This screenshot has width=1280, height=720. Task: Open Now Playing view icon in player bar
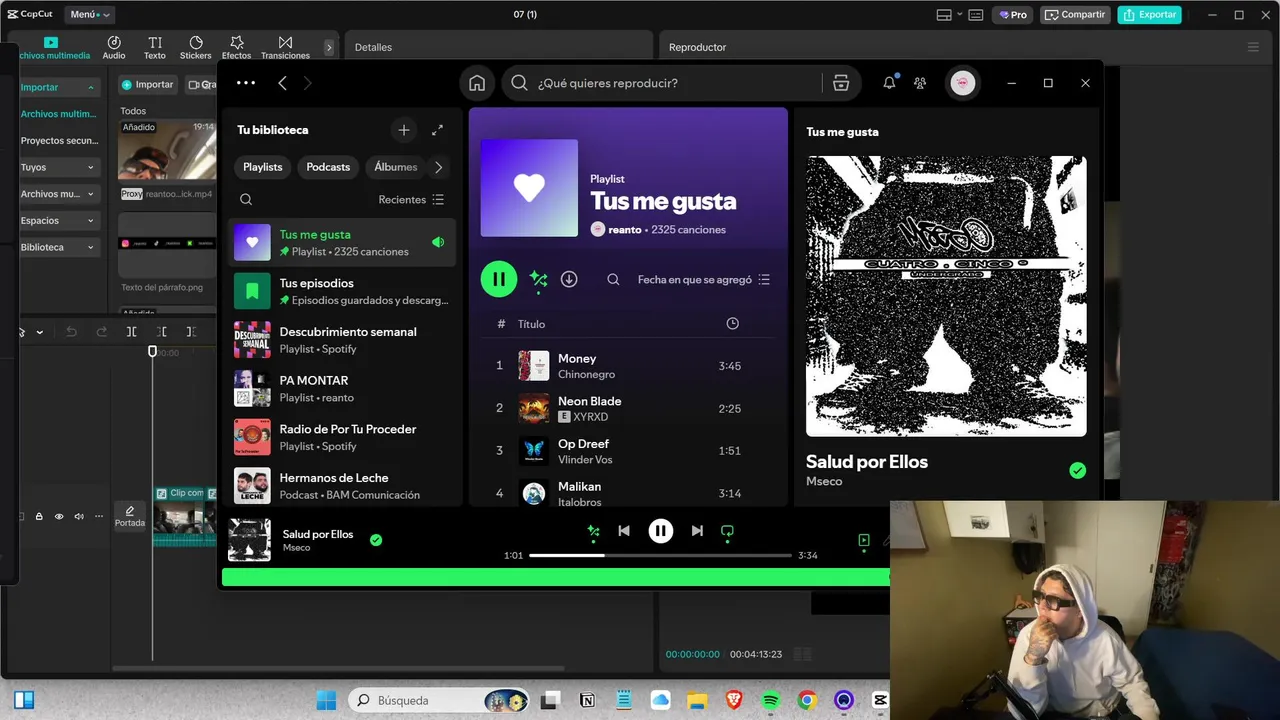click(x=864, y=540)
